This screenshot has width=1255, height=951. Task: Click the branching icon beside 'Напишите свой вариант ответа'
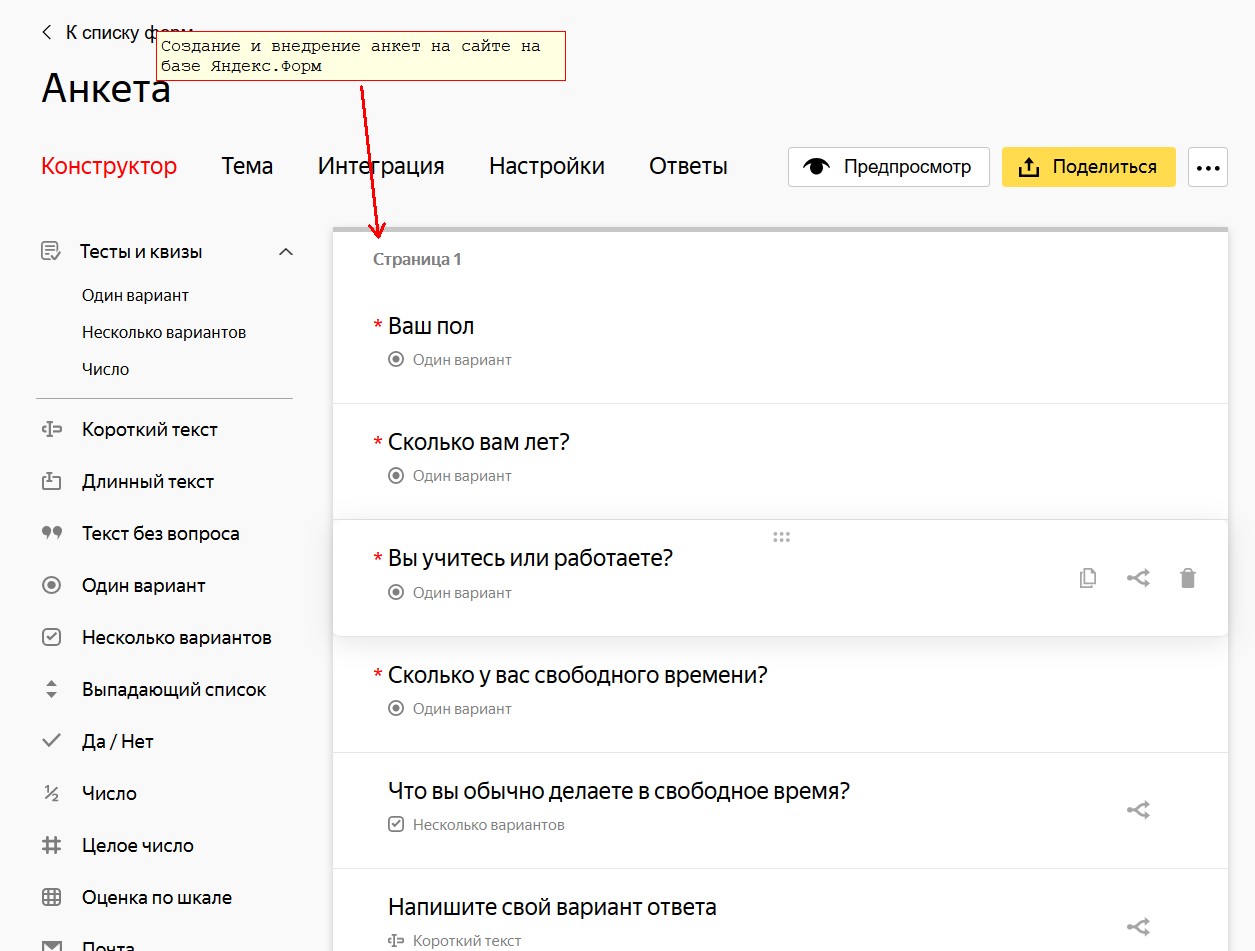click(1138, 927)
